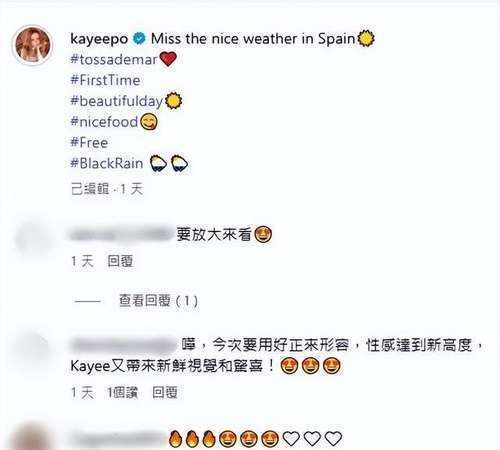Screen dimensions: 500x450
Task: Click heart-eyes emoji in 要放大來看 comment
Action: [x=263, y=235]
